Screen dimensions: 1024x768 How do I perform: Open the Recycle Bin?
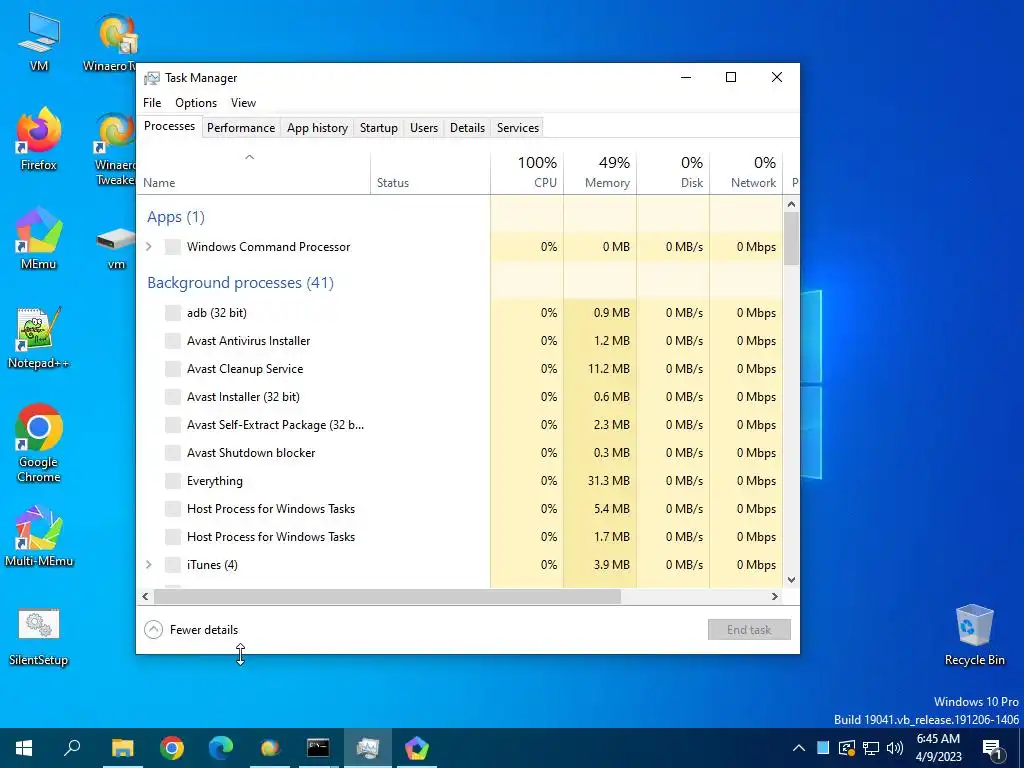pos(974,635)
